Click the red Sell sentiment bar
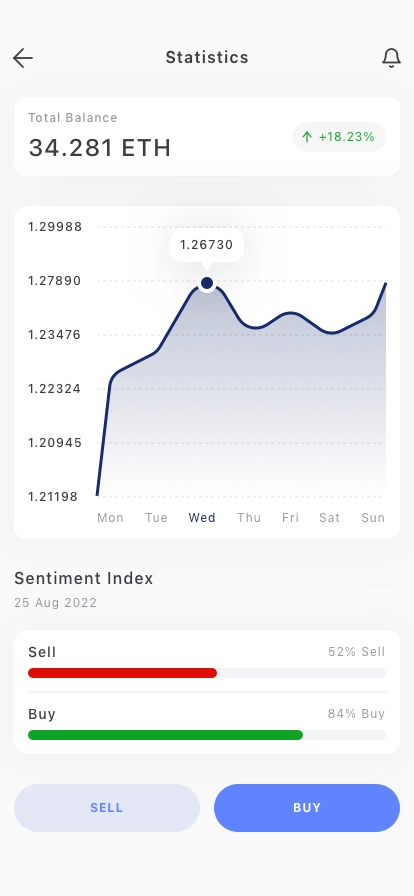 122,673
